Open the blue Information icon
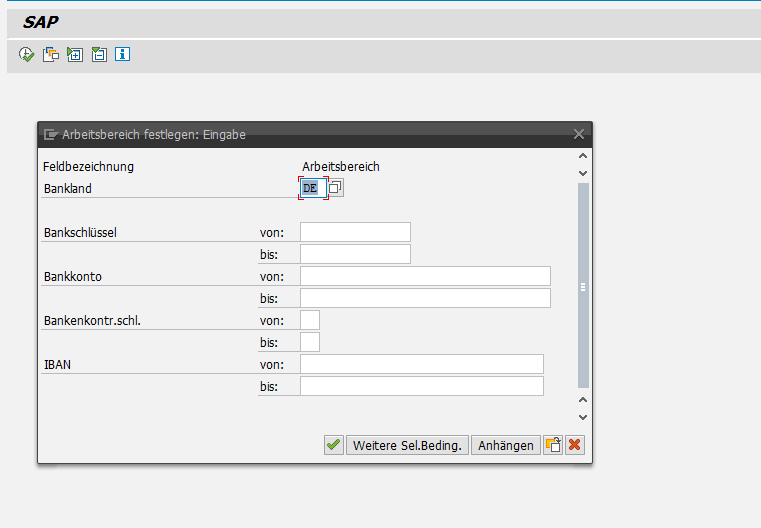 pyautogui.click(x=122, y=54)
